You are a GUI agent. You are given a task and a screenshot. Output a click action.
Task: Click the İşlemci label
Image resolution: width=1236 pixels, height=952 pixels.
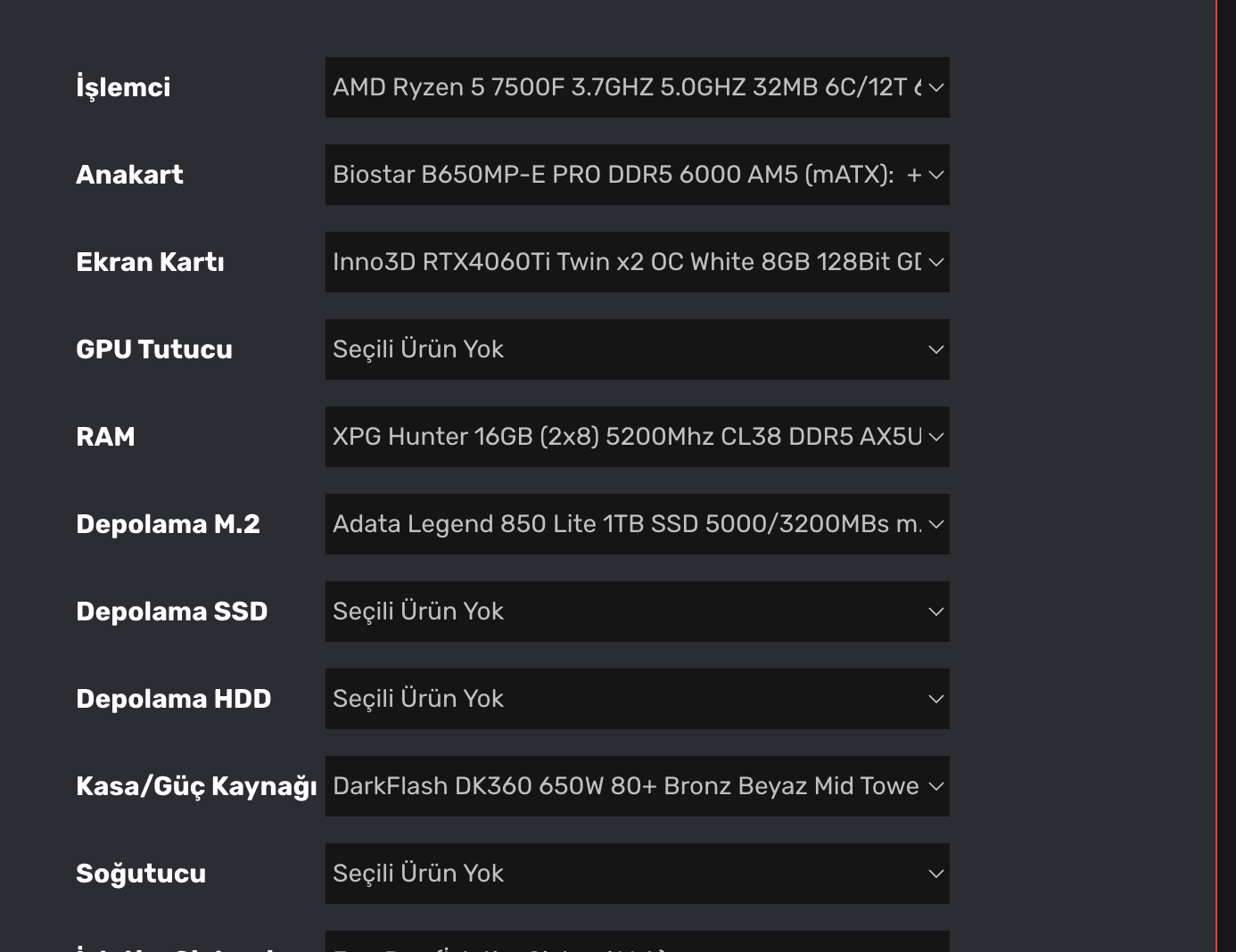pos(123,87)
